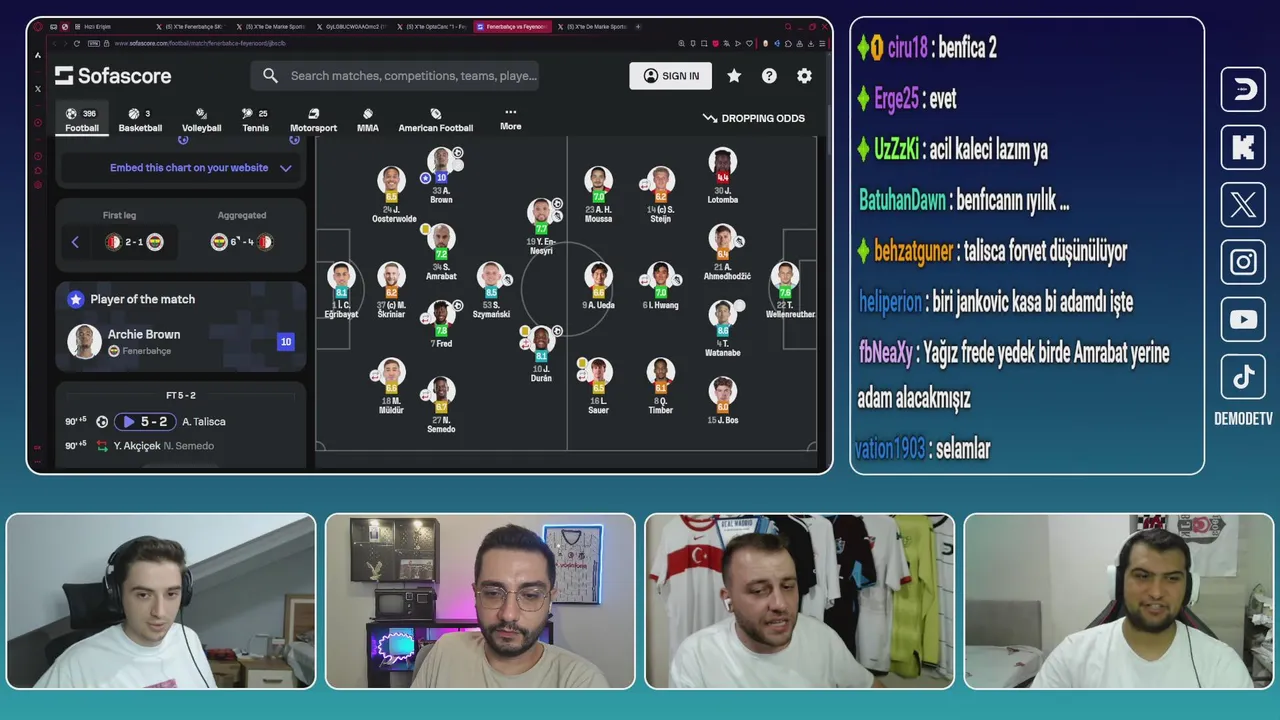Click A. Talisca scorer name
This screenshot has height=720, width=1280.
204,422
